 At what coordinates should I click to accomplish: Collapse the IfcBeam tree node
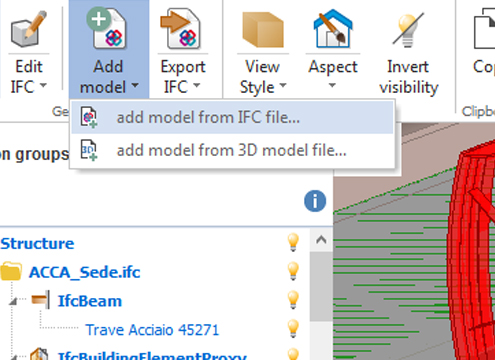(13, 301)
